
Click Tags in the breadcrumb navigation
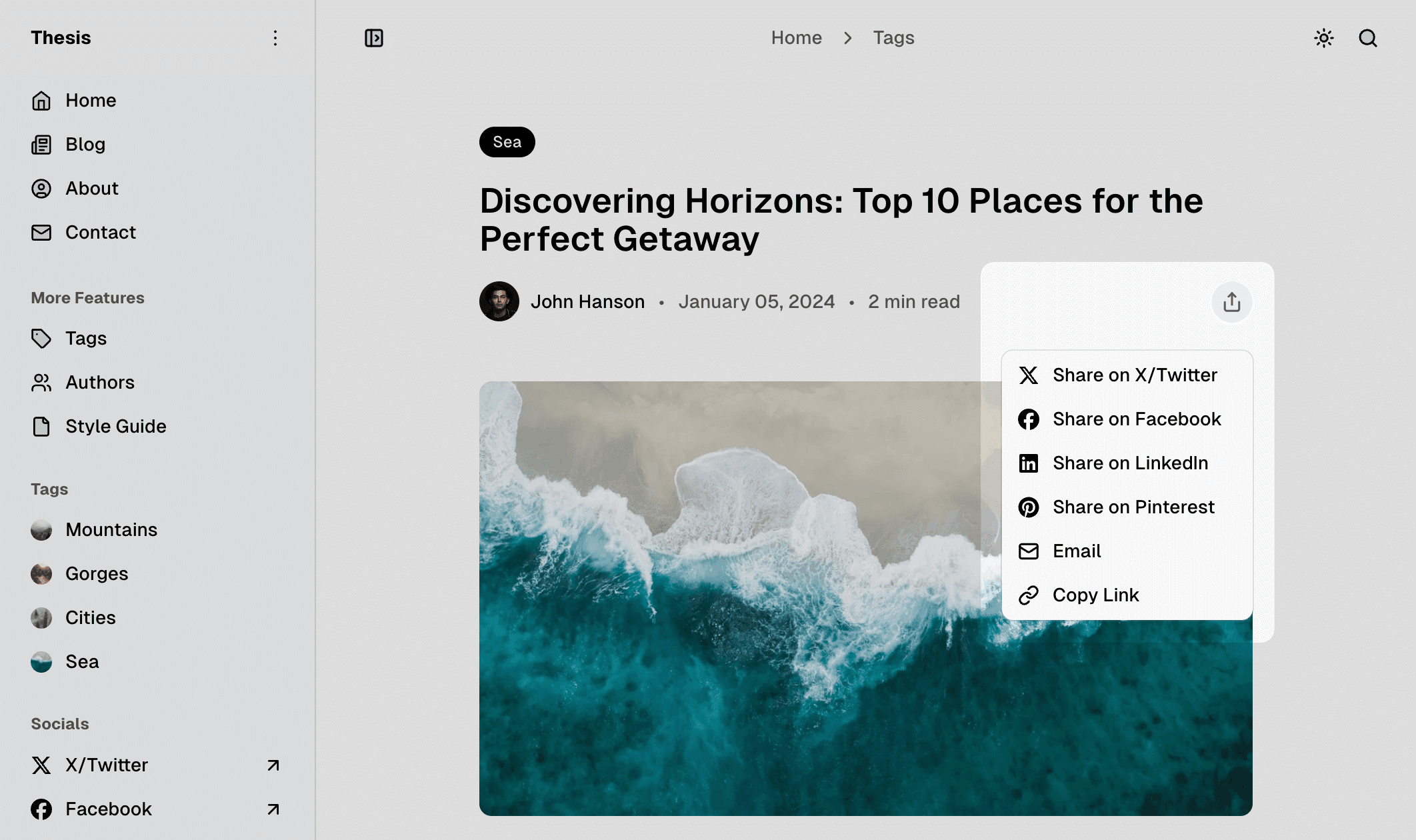click(x=893, y=38)
